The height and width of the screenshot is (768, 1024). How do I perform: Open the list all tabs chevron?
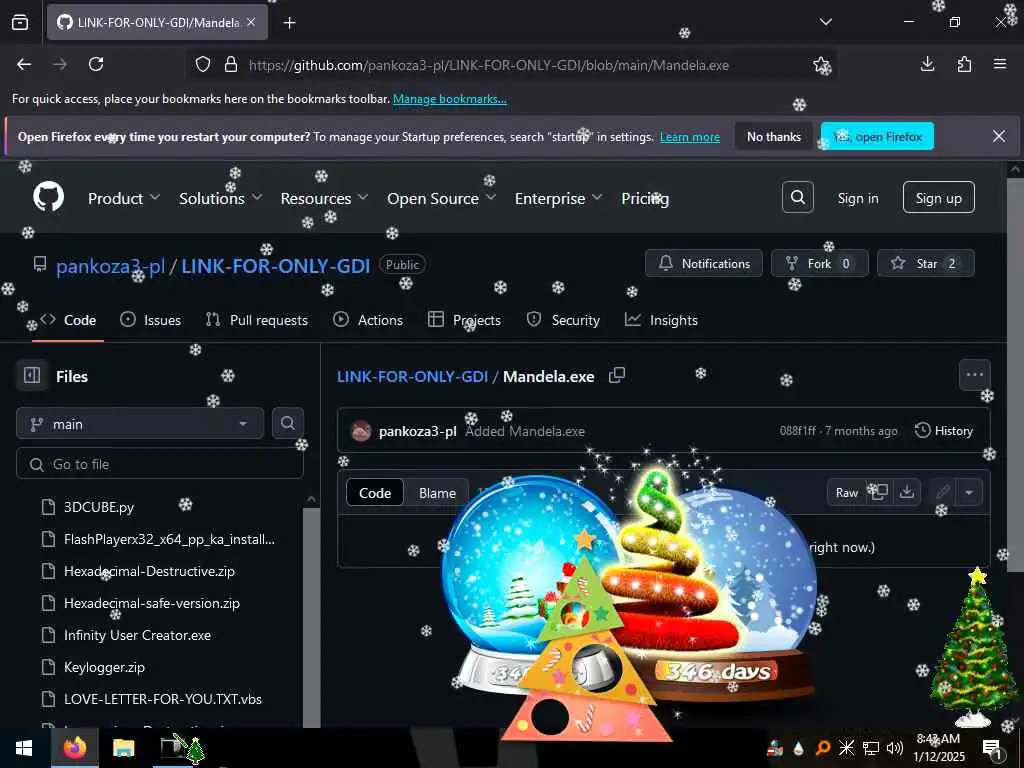[825, 22]
